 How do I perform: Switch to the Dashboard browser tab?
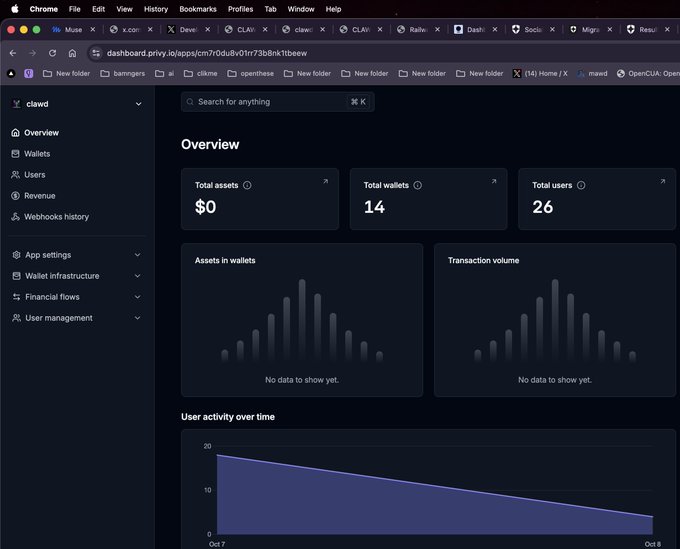tap(471, 29)
